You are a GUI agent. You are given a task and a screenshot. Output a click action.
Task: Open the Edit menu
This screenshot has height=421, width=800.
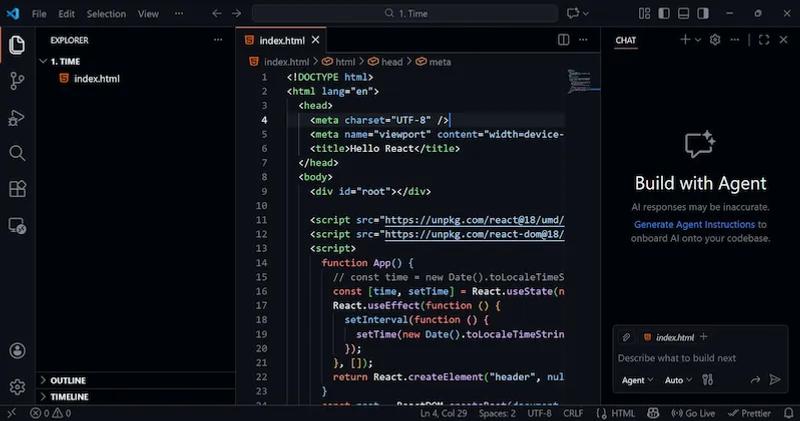point(66,14)
